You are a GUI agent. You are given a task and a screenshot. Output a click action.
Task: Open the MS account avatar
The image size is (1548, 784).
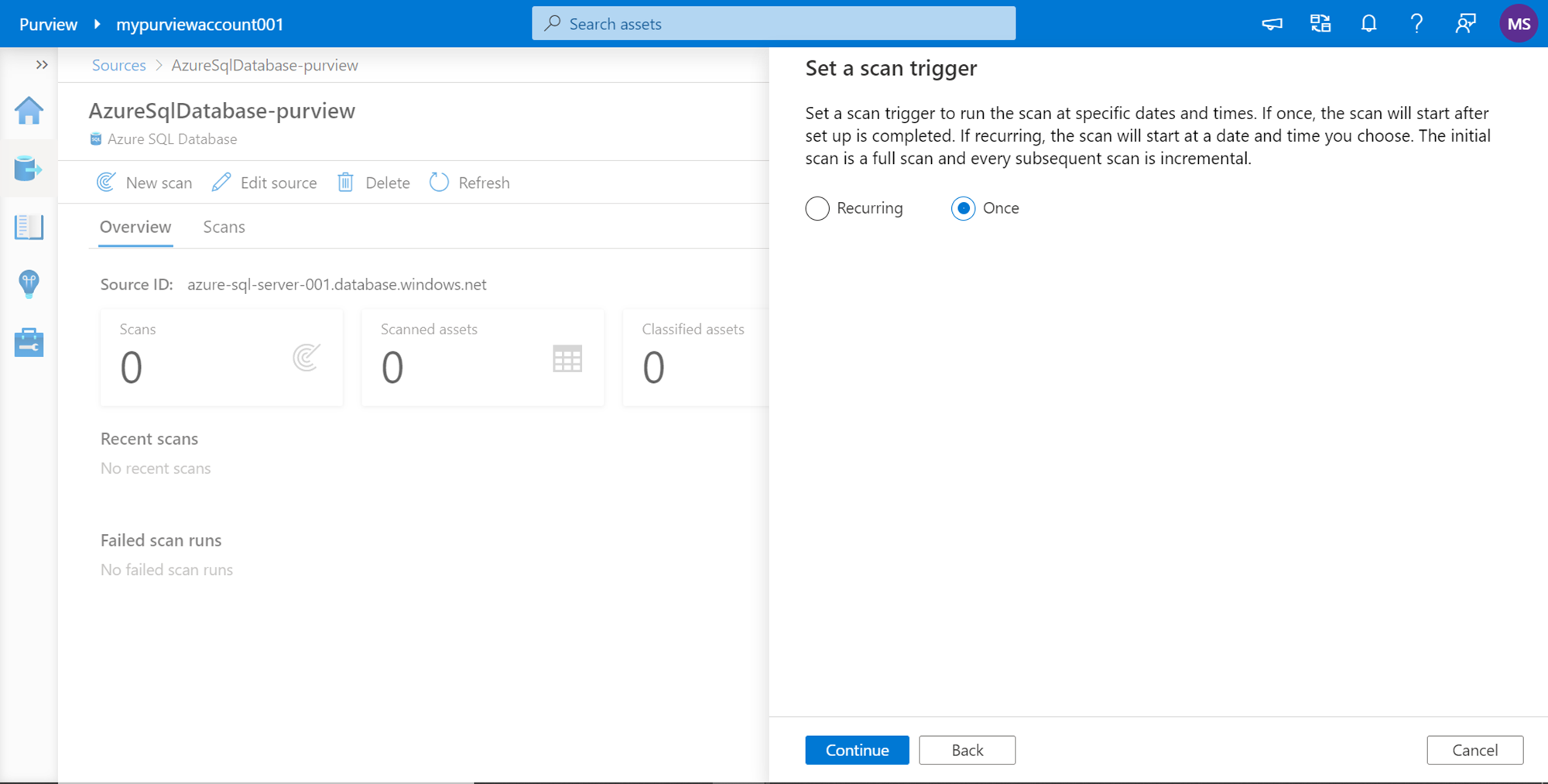[x=1518, y=24]
